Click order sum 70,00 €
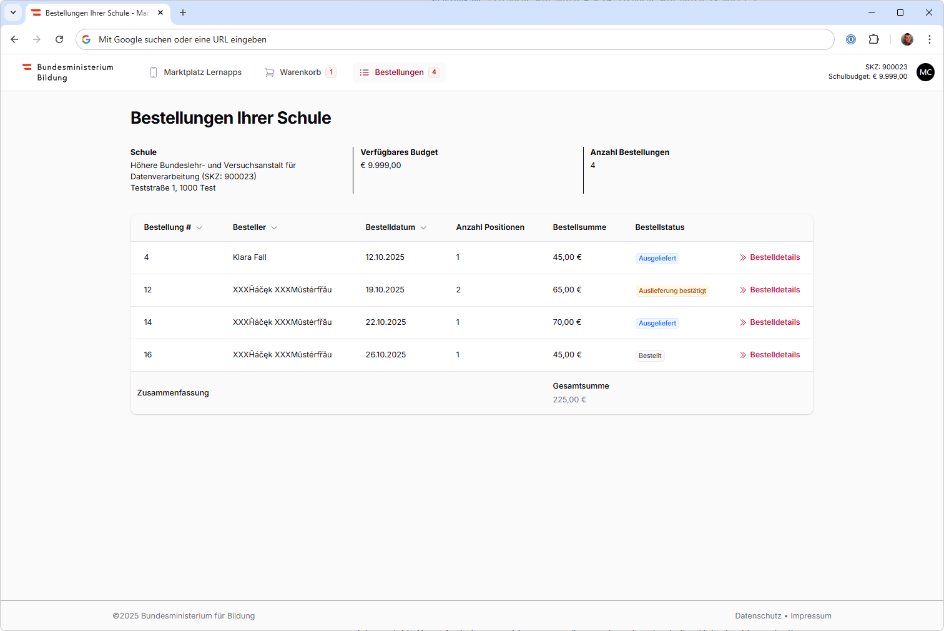This screenshot has height=631, width=944. coord(567,322)
